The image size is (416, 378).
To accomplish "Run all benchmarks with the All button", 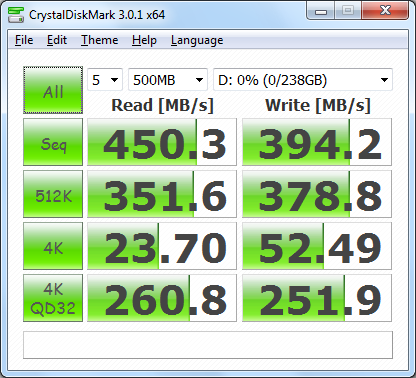I will pos(53,90).
